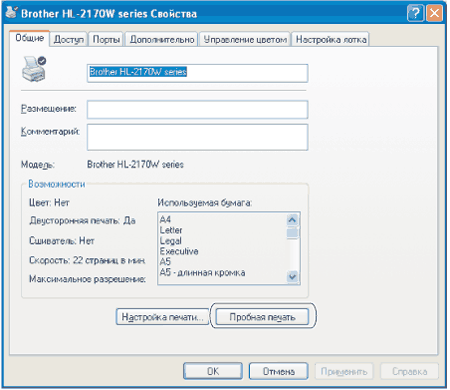Click the Модель value Brother HL-2170W series
Image resolution: width=450 pixels, height=390 pixels.
pos(135,164)
